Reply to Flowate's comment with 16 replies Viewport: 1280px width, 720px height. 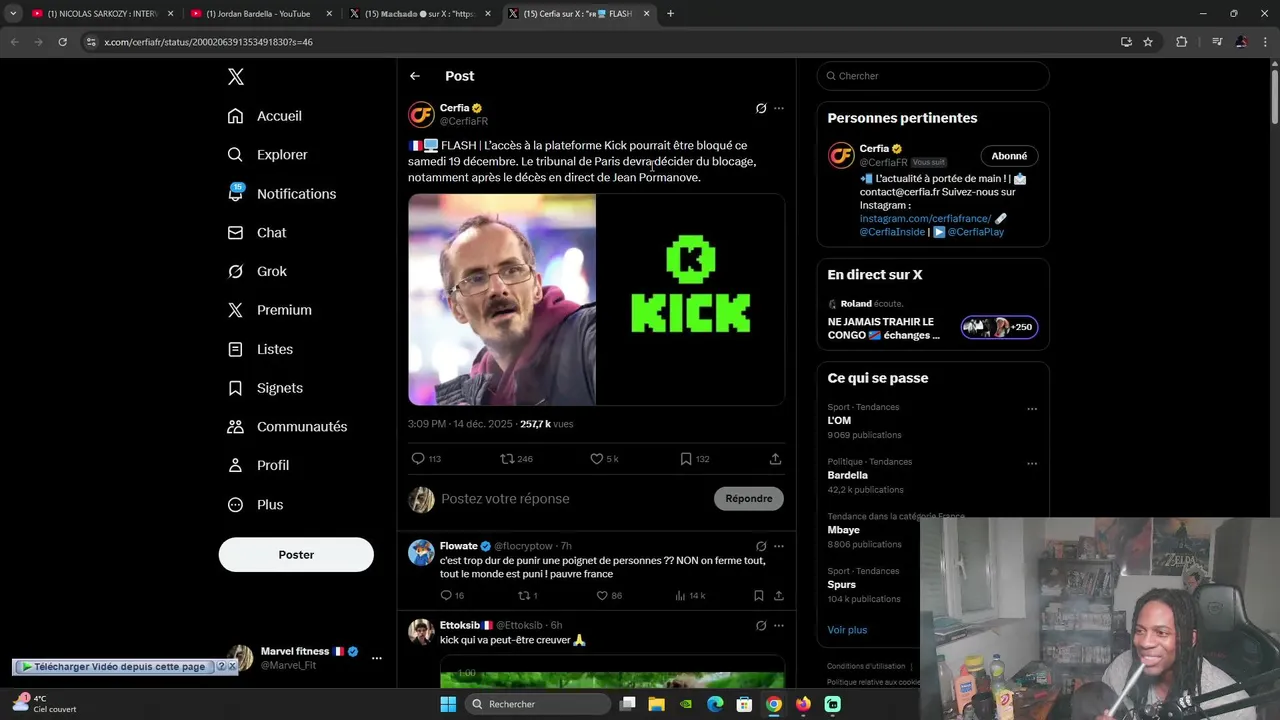click(x=452, y=596)
